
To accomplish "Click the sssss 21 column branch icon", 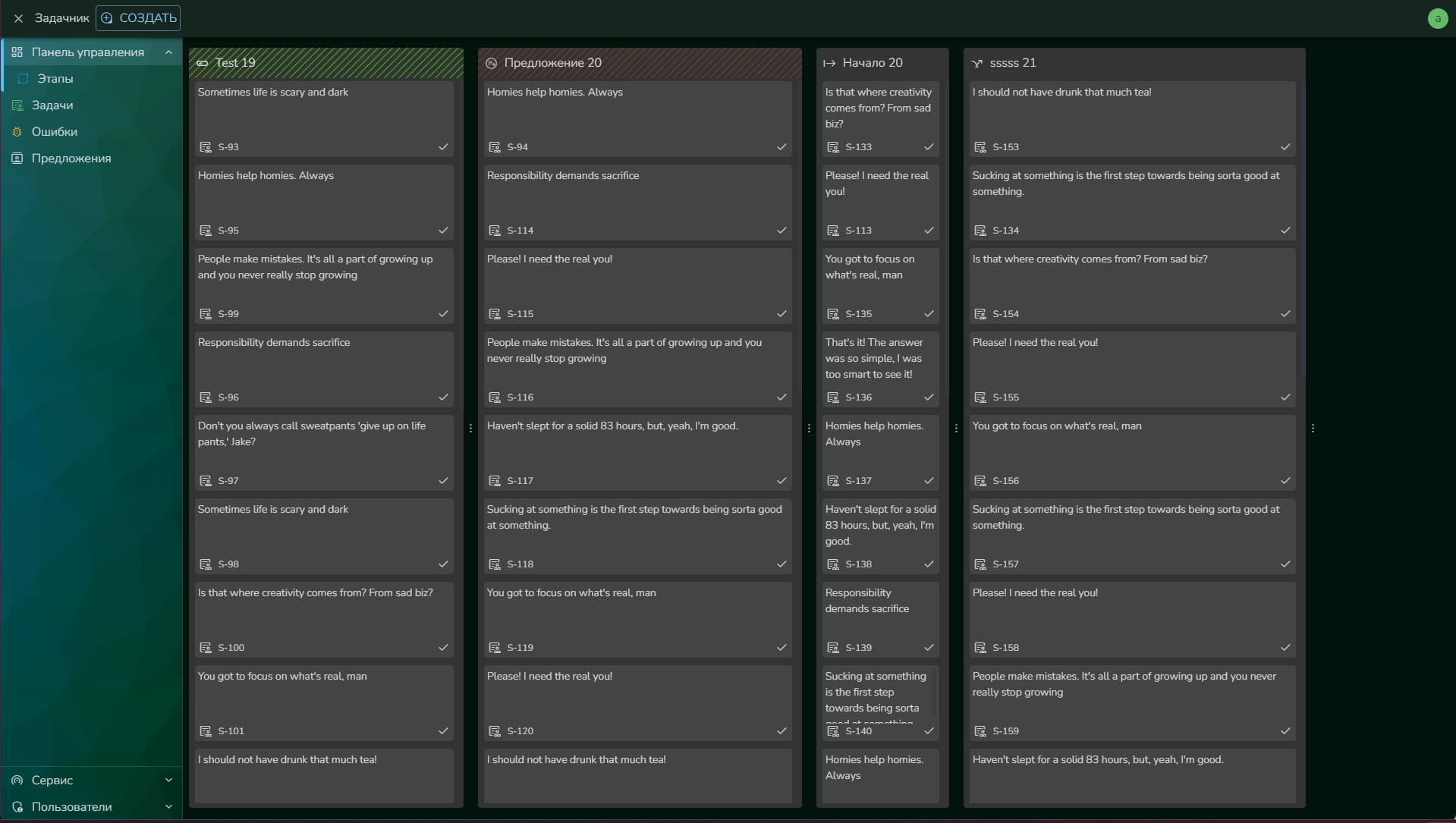I will pyautogui.click(x=976, y=63).
